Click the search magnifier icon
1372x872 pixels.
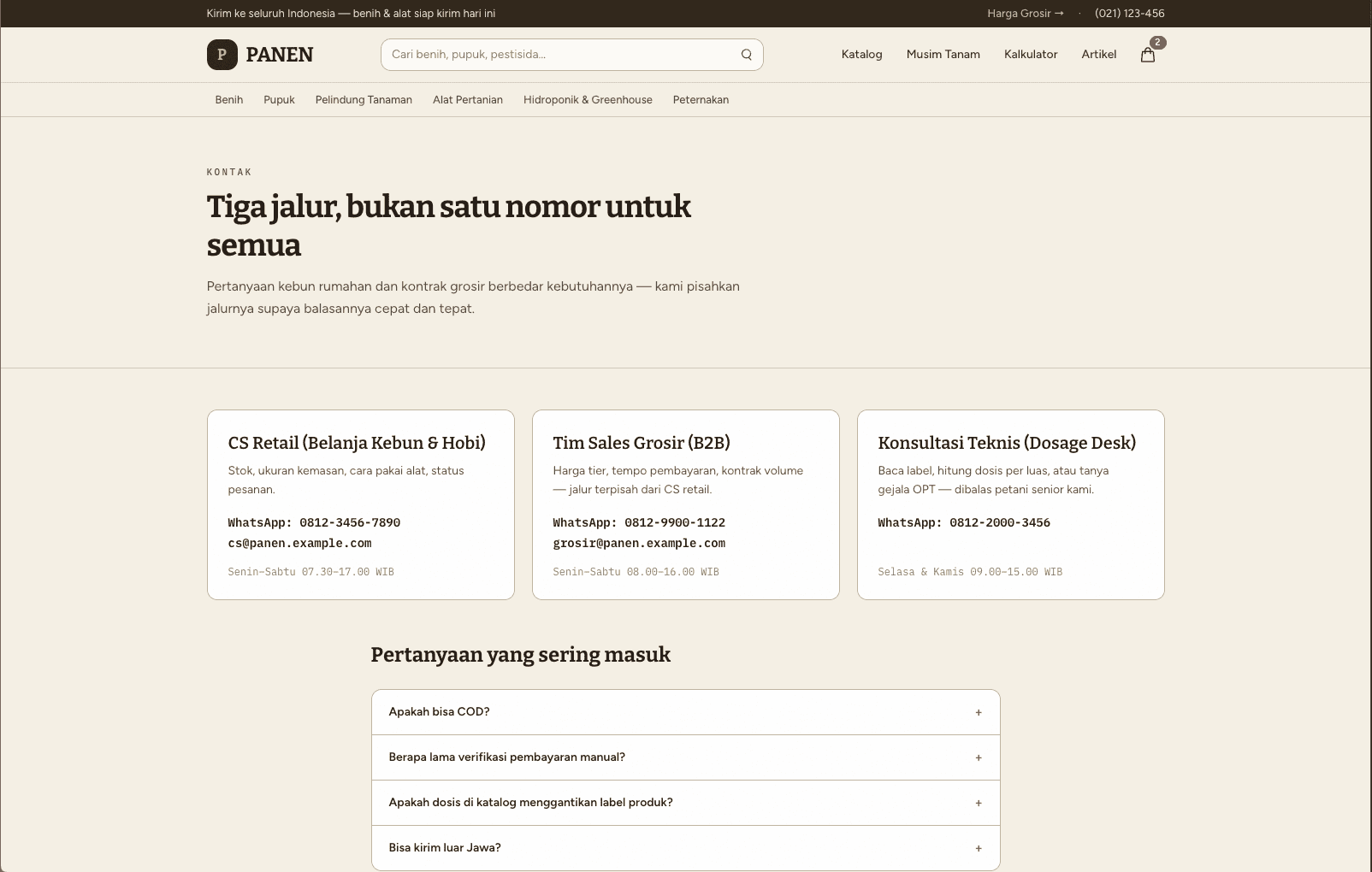(x=747, y=55)
